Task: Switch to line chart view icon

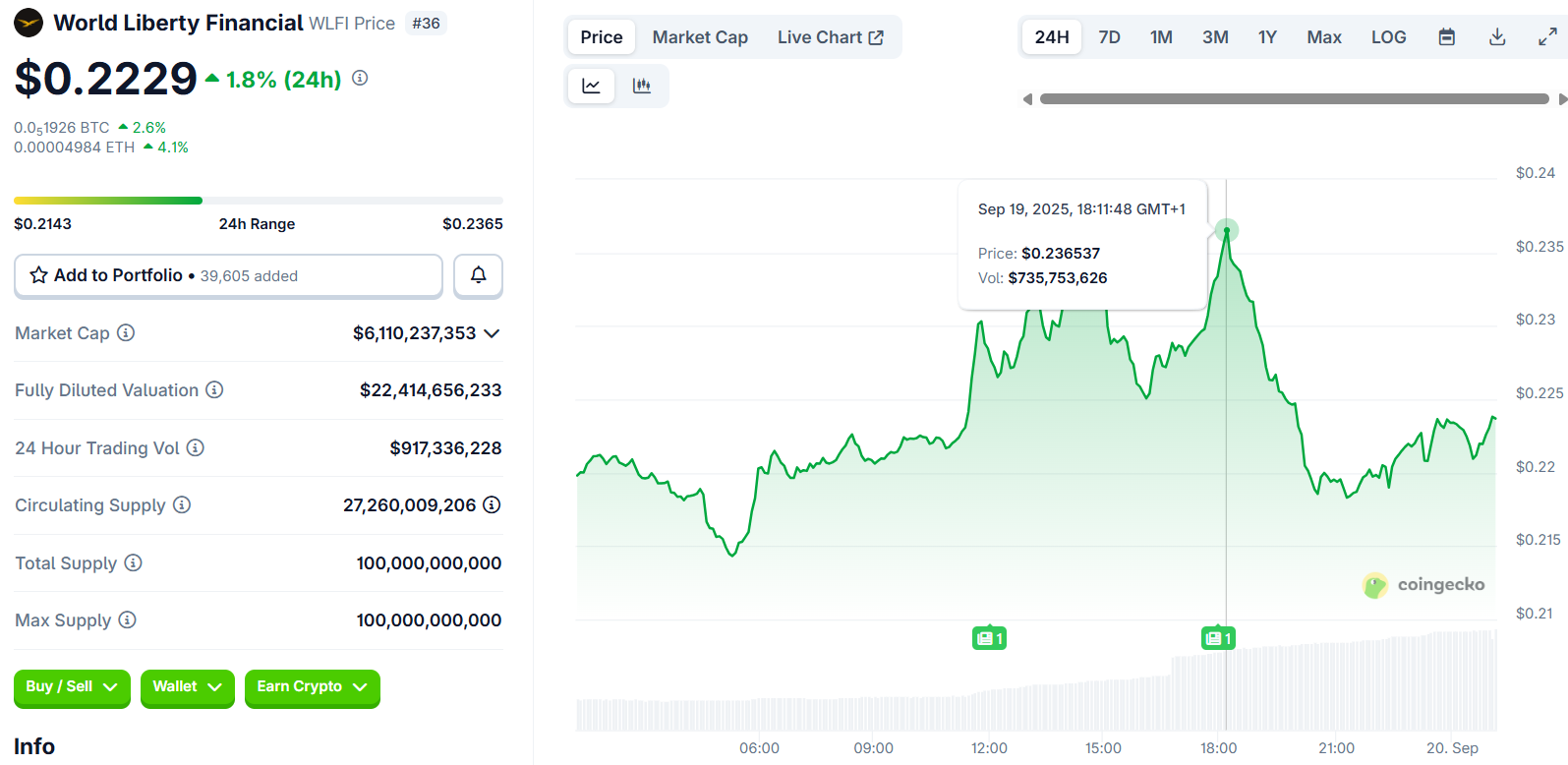Action: click(x=591, y=86)
